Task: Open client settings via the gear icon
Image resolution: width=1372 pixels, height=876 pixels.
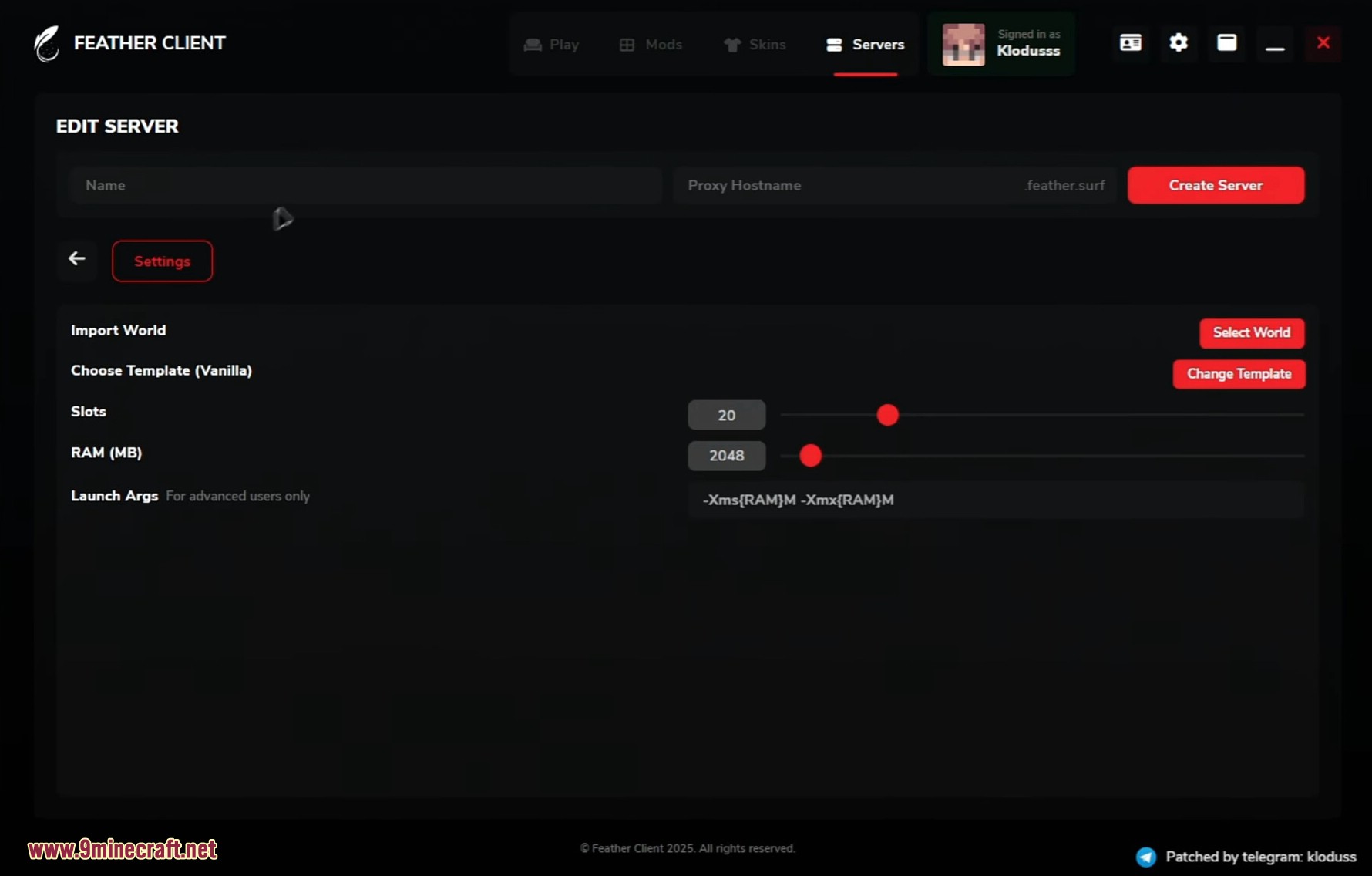Action: [x=1178, y=42]
